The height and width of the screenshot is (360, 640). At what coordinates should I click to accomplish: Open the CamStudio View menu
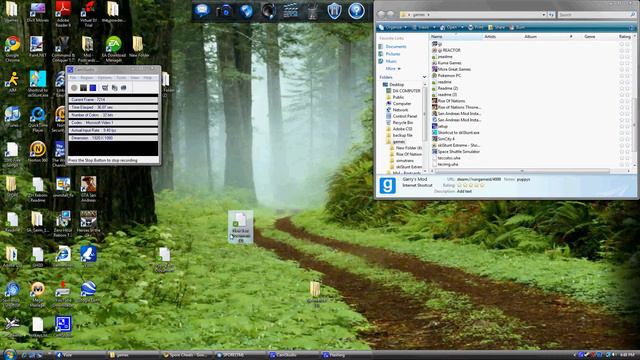135,78
